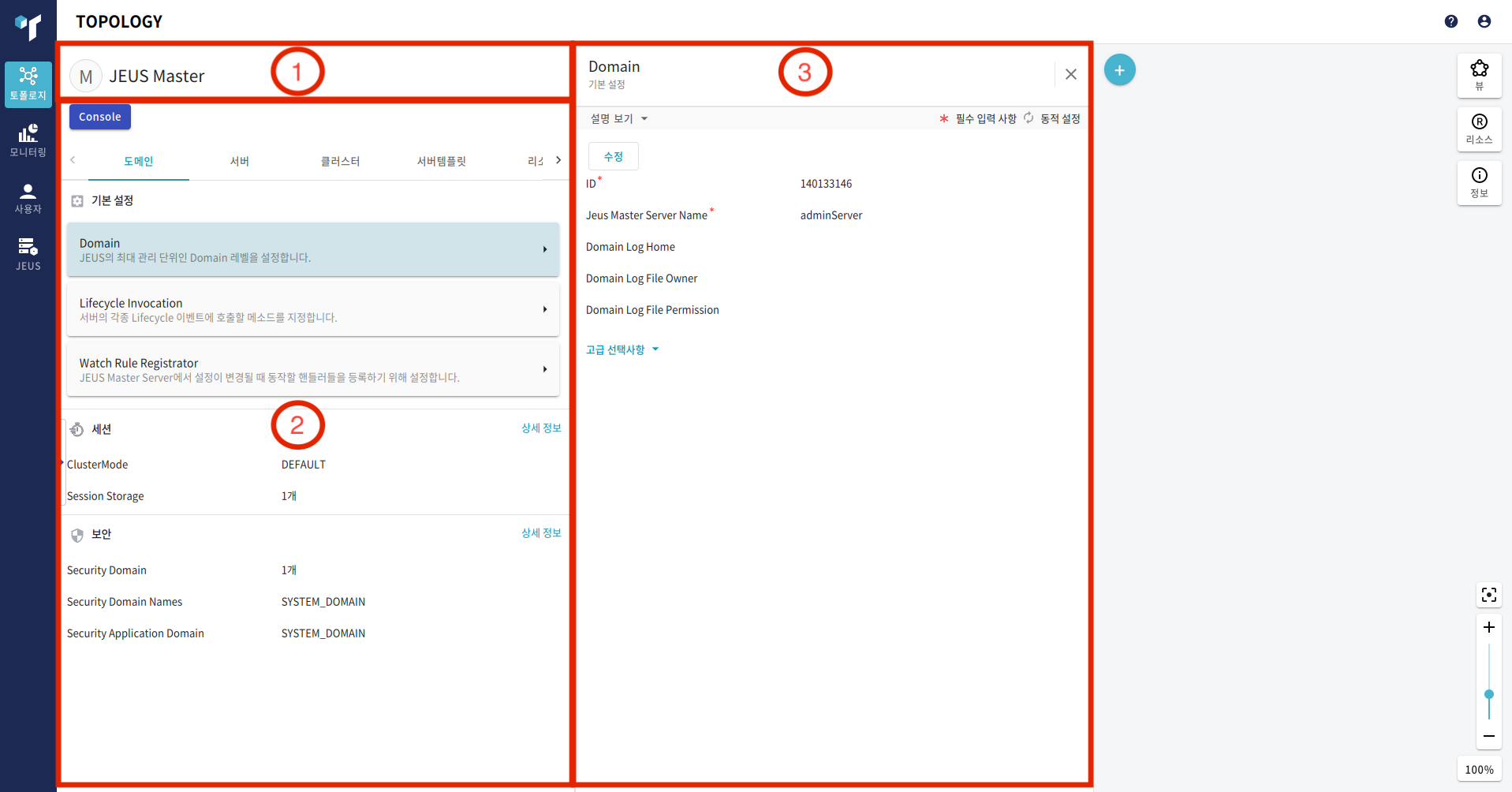Click the Session Storage row label

pyautogui.click(x=105, y=496)
